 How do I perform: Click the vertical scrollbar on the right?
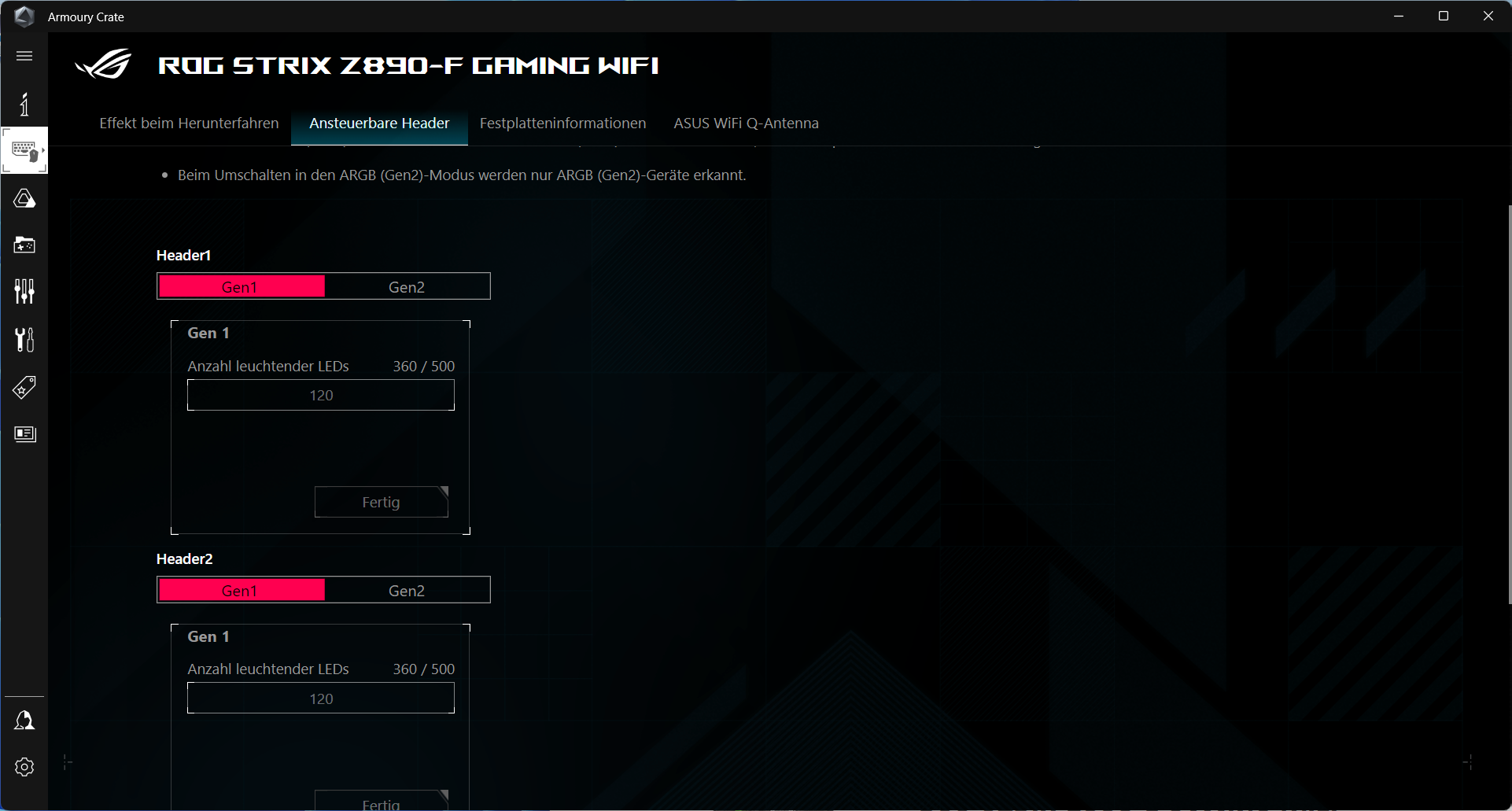tap(1508, 404)
